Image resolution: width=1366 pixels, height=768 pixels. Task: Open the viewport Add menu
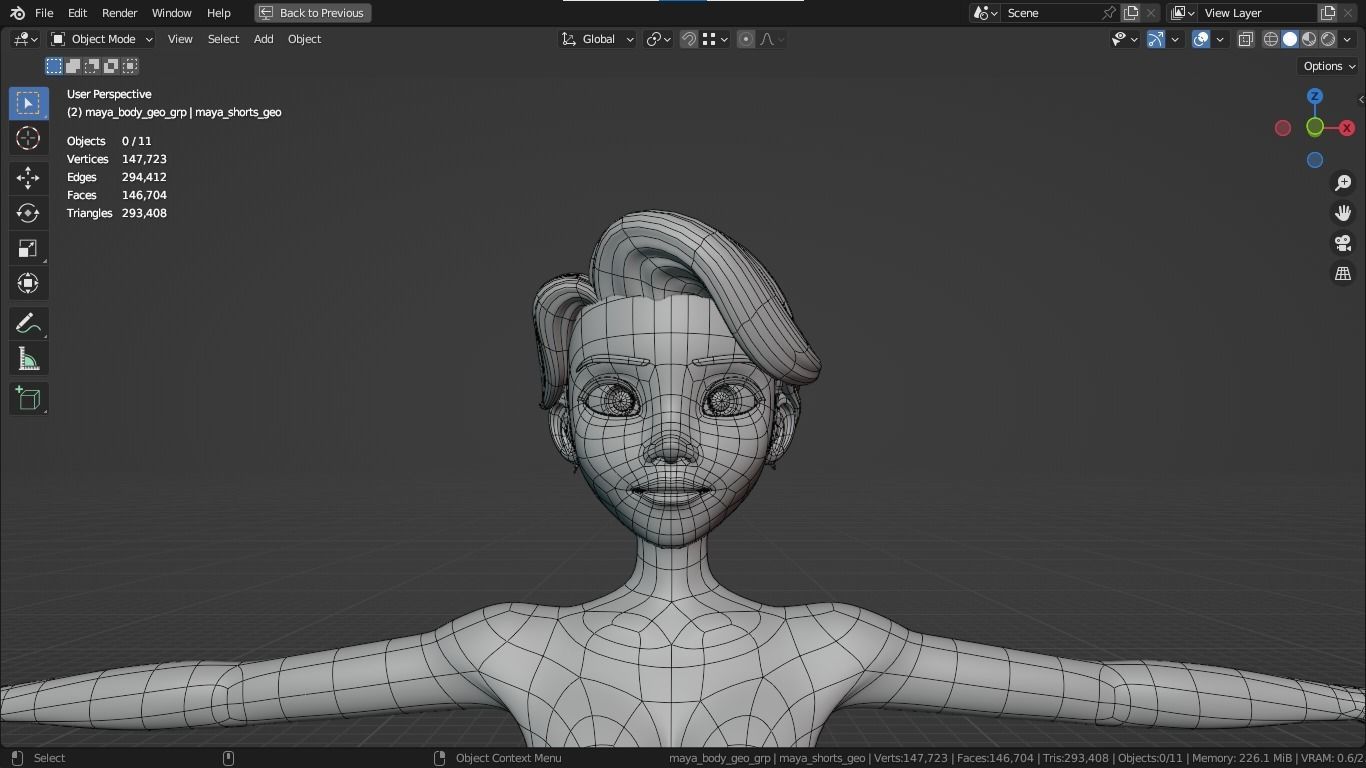(x=263, y=39)
